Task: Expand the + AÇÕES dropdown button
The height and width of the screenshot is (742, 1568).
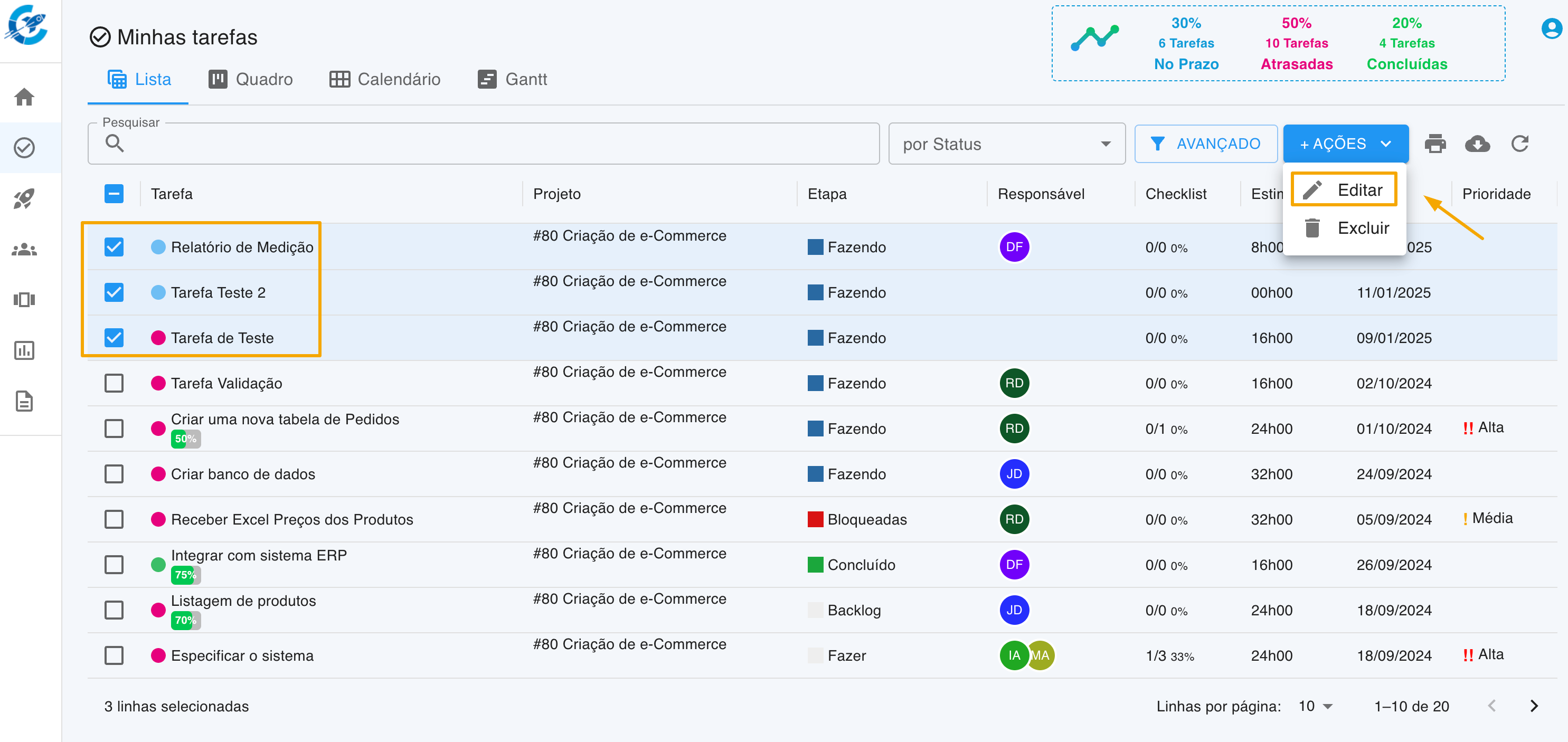Action: pyautogui.click(x=1345, y=144)
